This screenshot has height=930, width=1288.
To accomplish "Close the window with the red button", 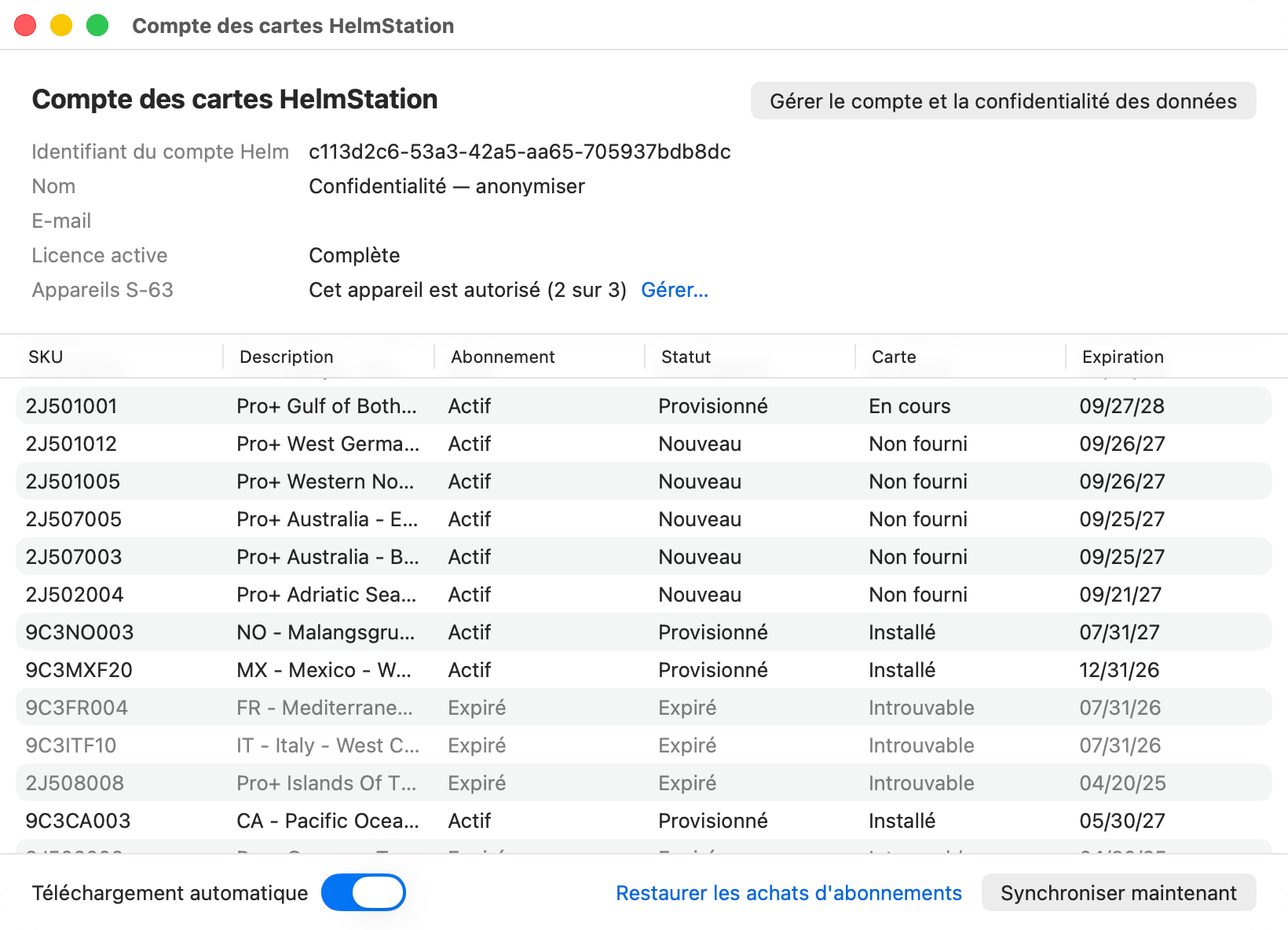I will pos(25,25).
